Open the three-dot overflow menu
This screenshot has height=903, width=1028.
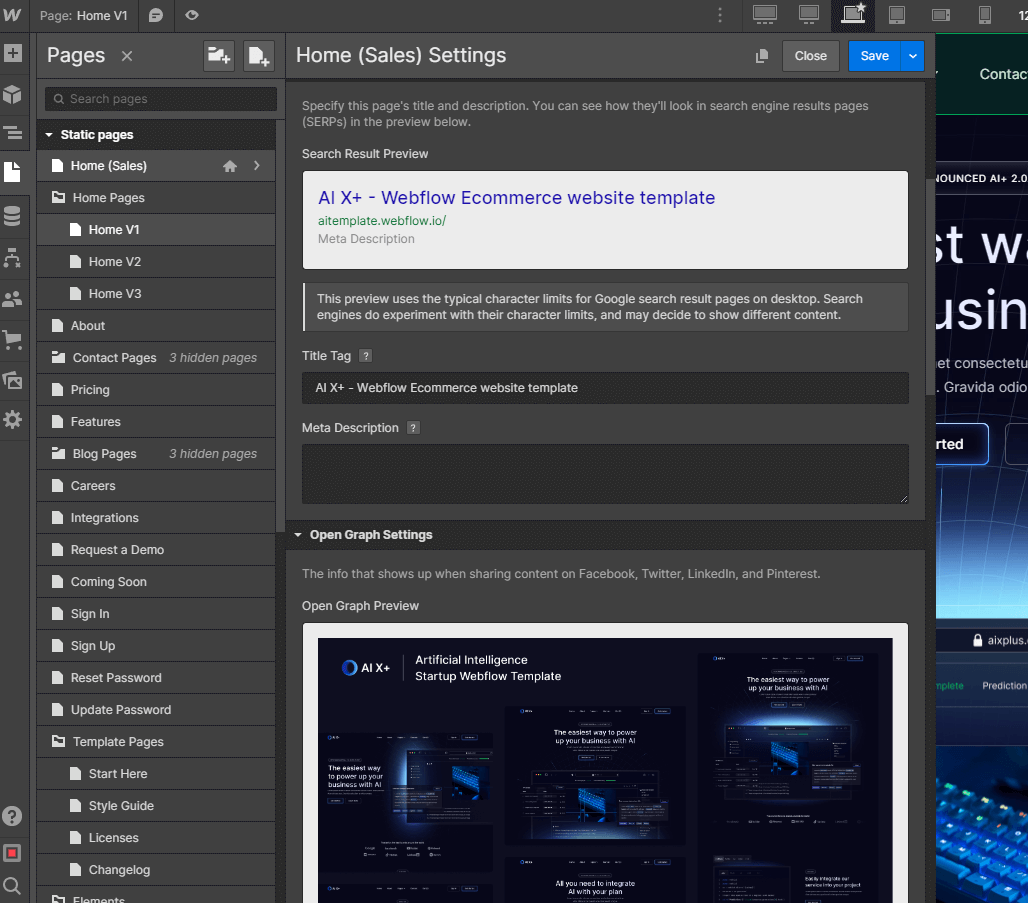[x=719, y=15]
